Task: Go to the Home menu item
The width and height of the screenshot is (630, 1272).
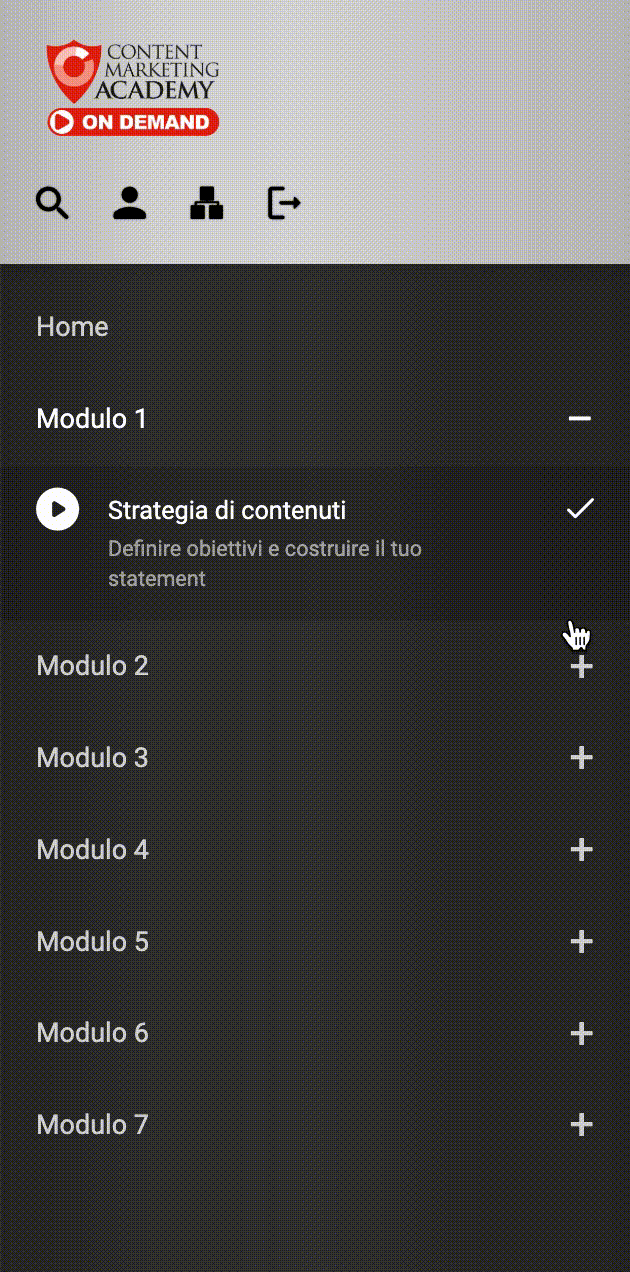Action: [x=72, y=327]
